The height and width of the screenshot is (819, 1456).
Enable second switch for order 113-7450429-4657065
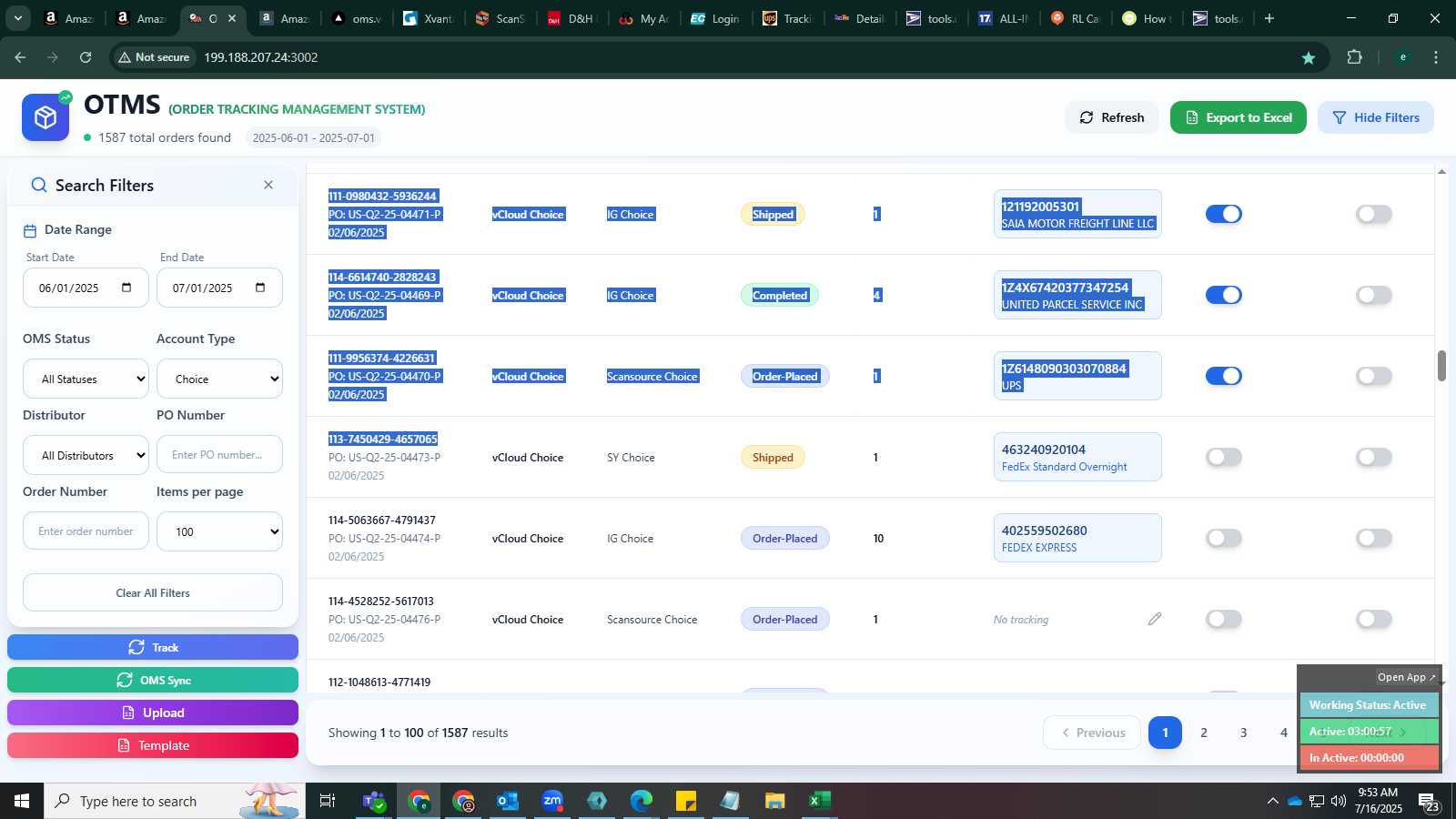(x=1374, y=457)
